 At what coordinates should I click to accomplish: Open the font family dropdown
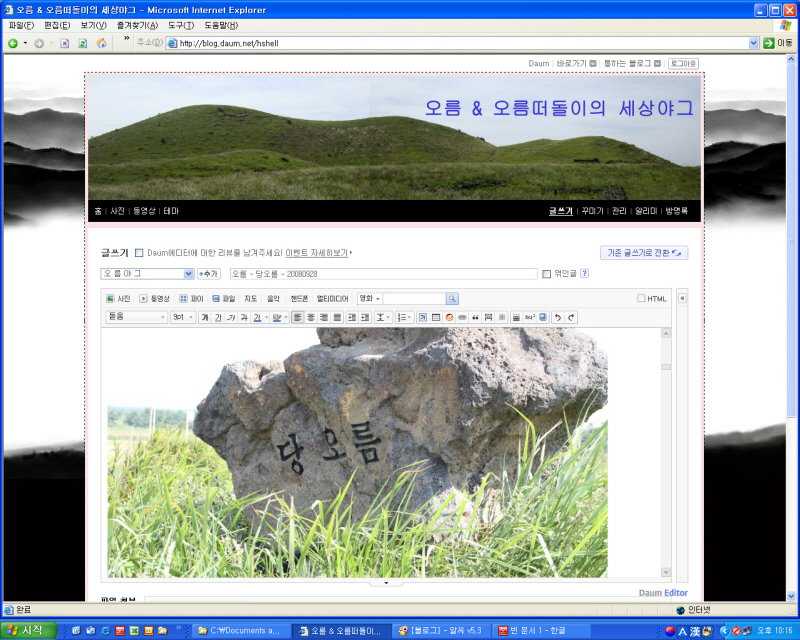(x=136, y=317)
